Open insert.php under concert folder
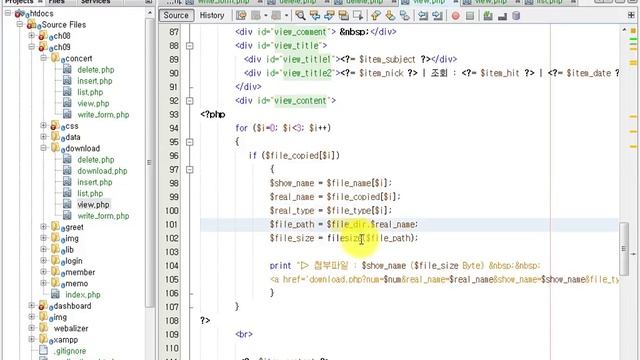 pos(95,81)
